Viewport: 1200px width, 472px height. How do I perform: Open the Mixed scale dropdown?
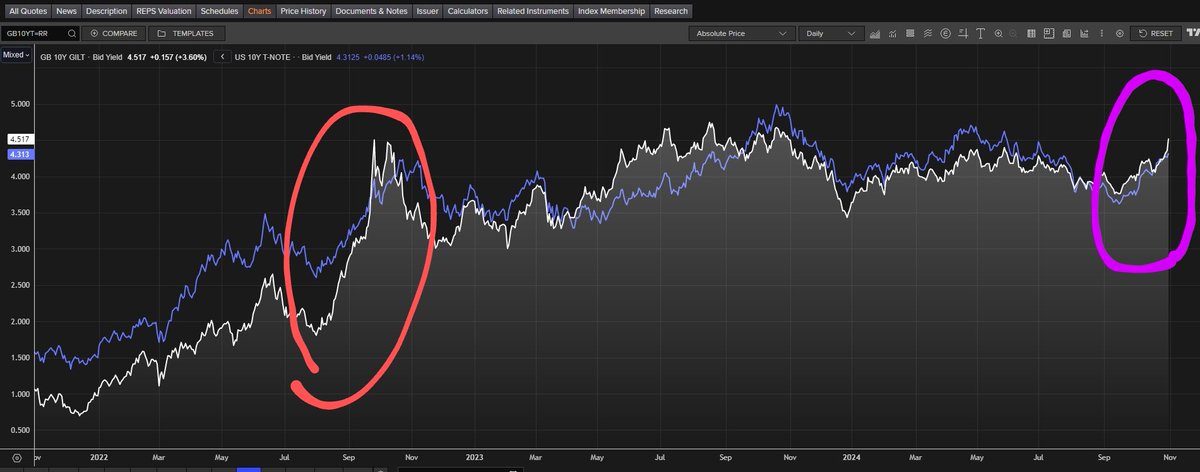[x=16, y=55]
